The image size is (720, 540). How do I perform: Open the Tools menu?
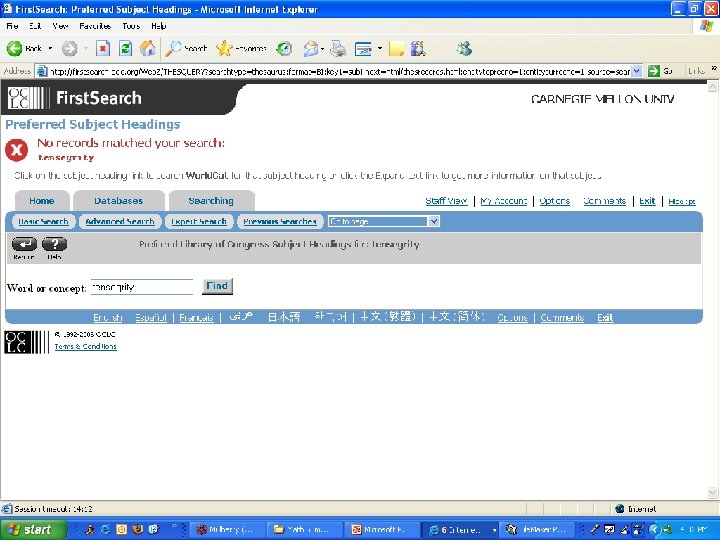coord(131,26)
